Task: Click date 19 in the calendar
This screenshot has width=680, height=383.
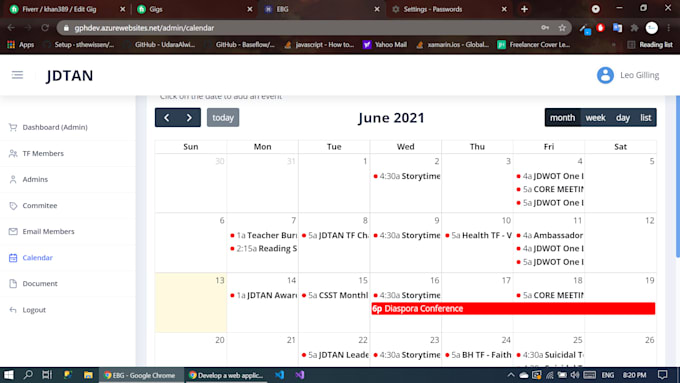Action: (x=649, y=280)
